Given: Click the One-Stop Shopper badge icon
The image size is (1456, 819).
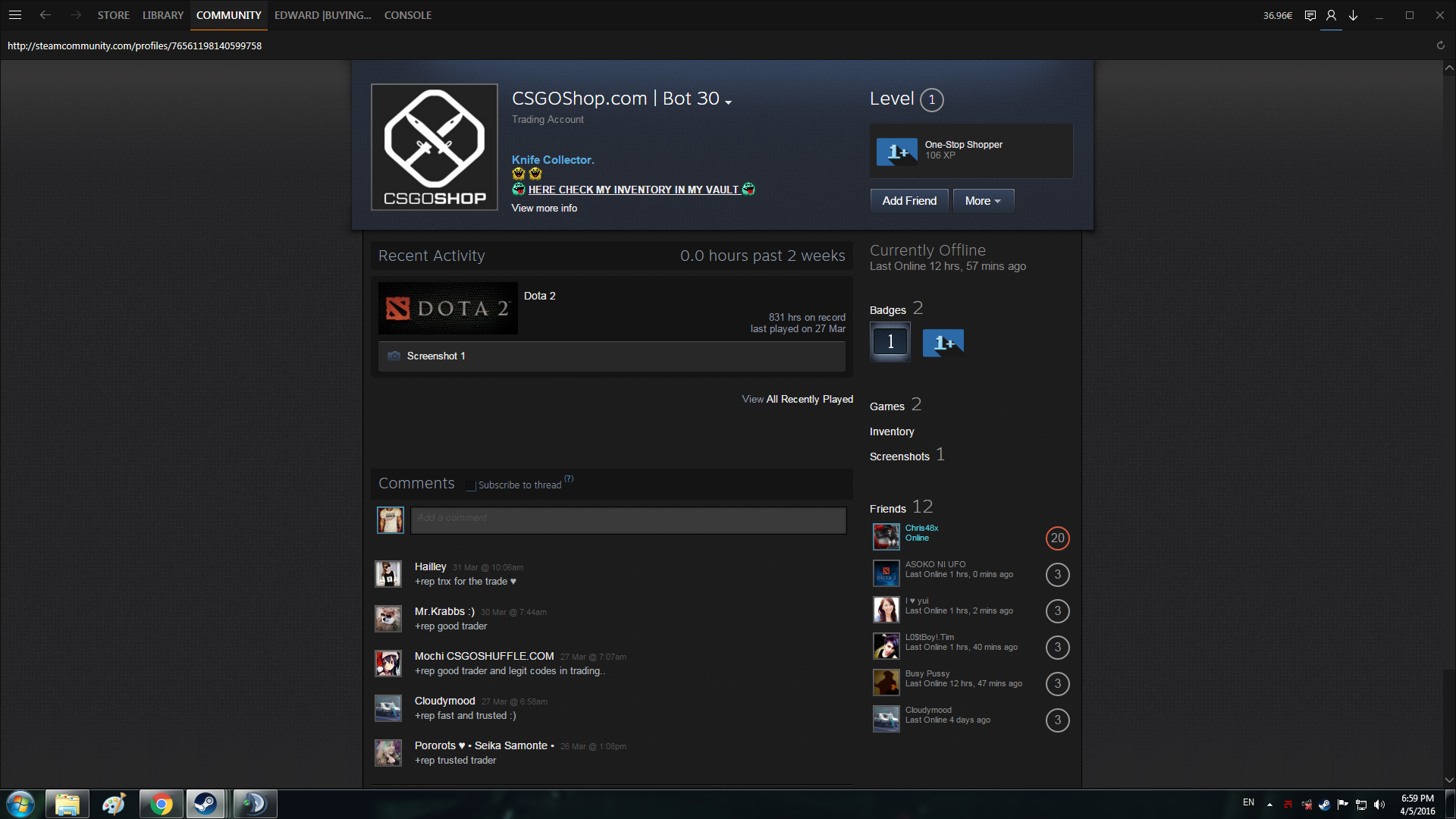Looking at the screenshot, I should click(x=896, y=151).
